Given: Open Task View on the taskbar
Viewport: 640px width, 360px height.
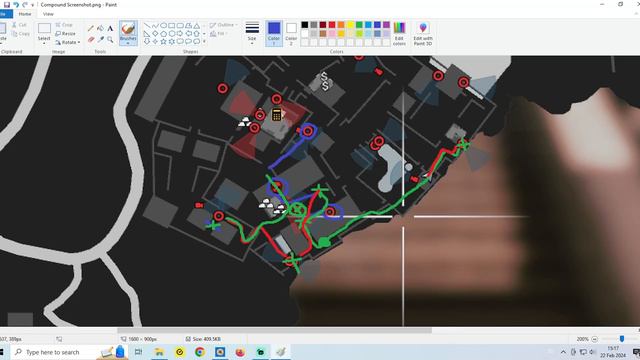Looking at the screenshot, I should coord(138,352).
